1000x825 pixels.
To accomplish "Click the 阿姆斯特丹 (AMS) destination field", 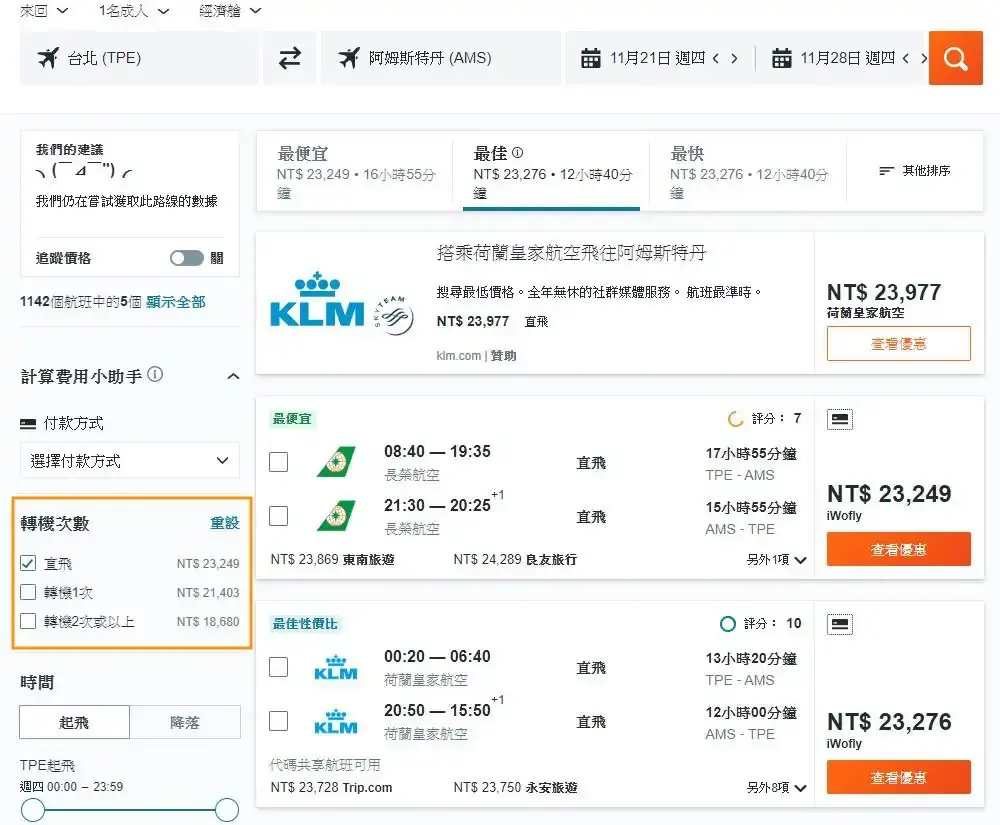I will (x=441, y=58).
